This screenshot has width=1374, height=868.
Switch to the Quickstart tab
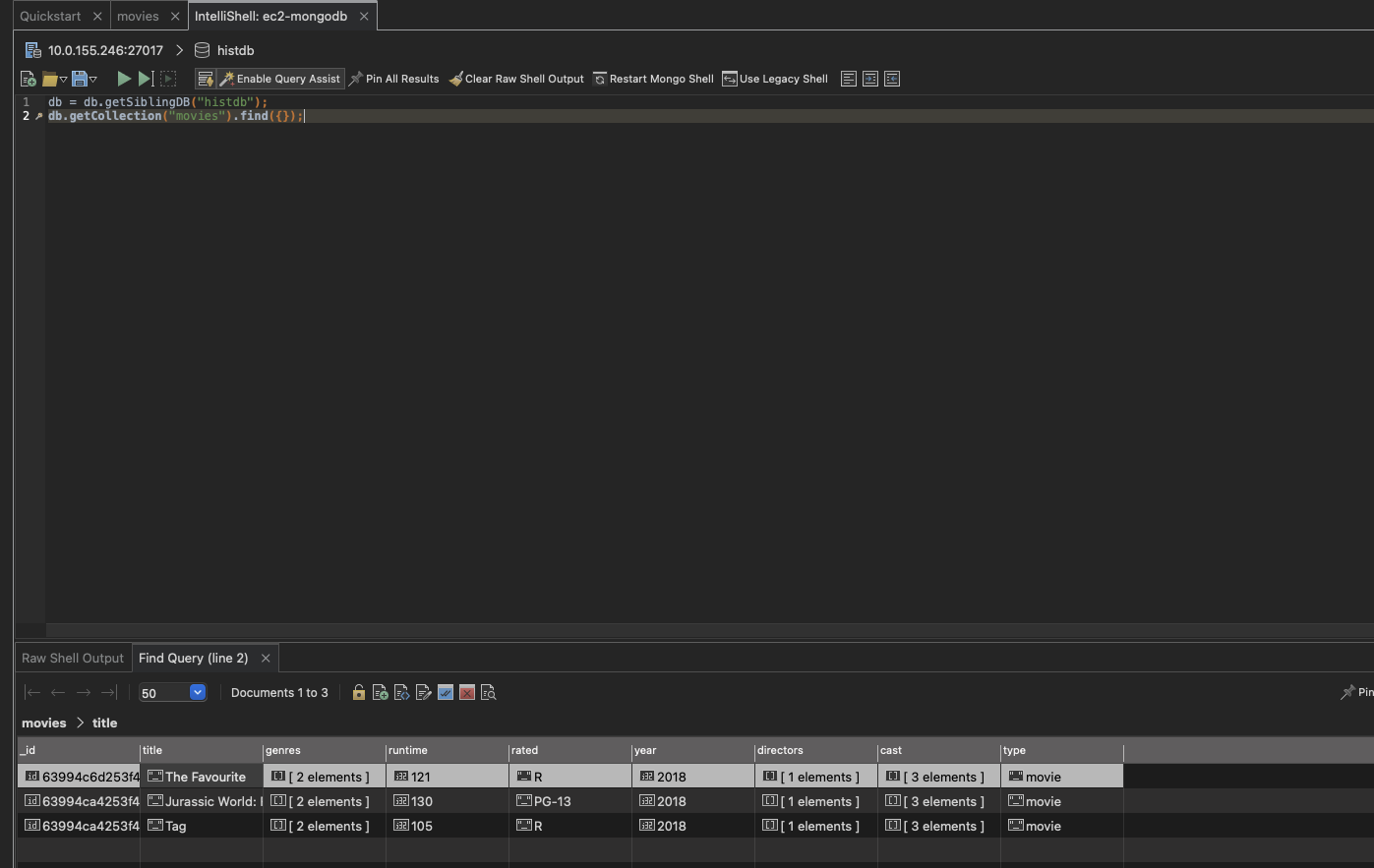coord(50,16)
